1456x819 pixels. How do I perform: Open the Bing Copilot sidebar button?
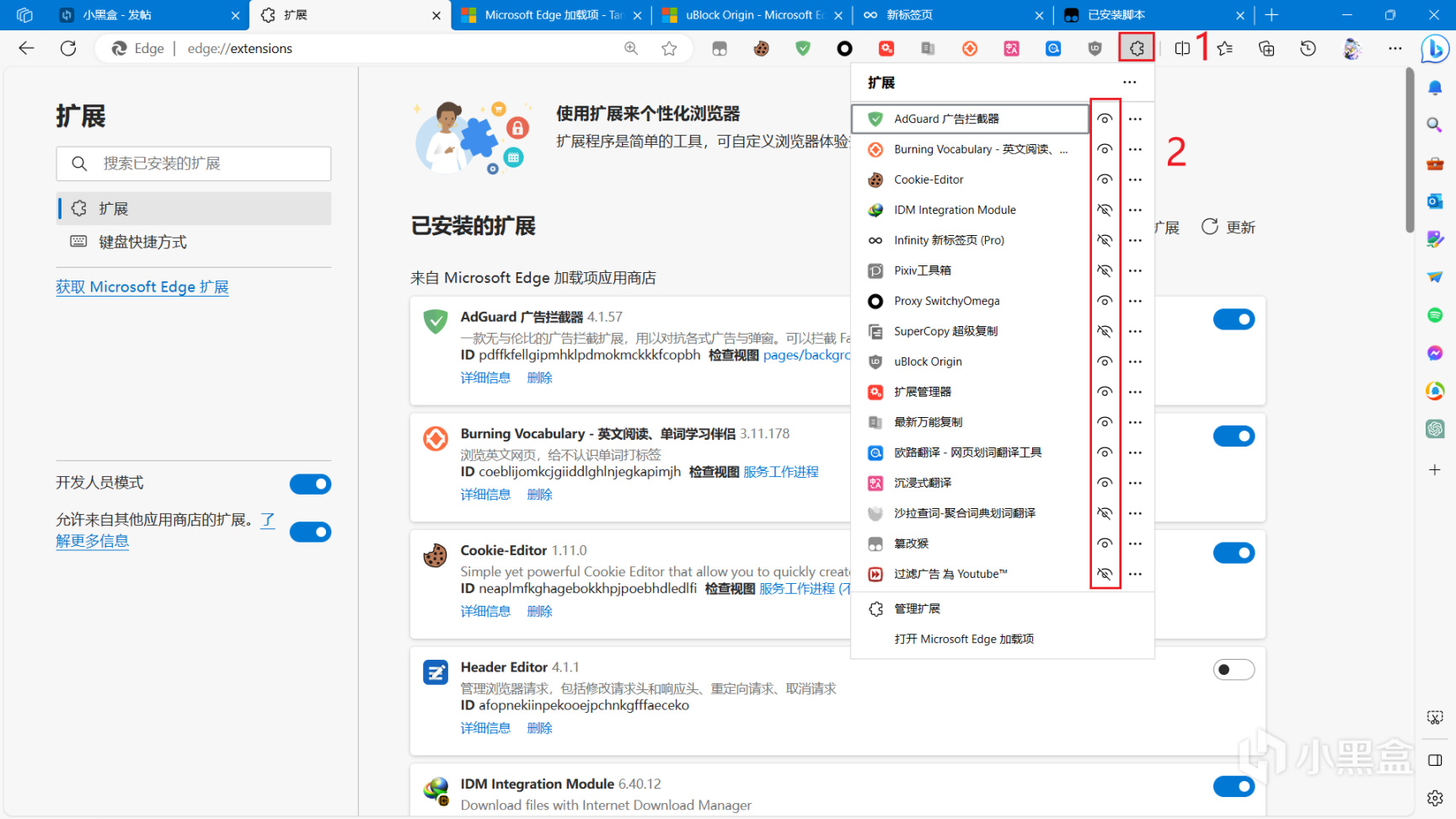pyautogui.click(x=1434, y=49)
